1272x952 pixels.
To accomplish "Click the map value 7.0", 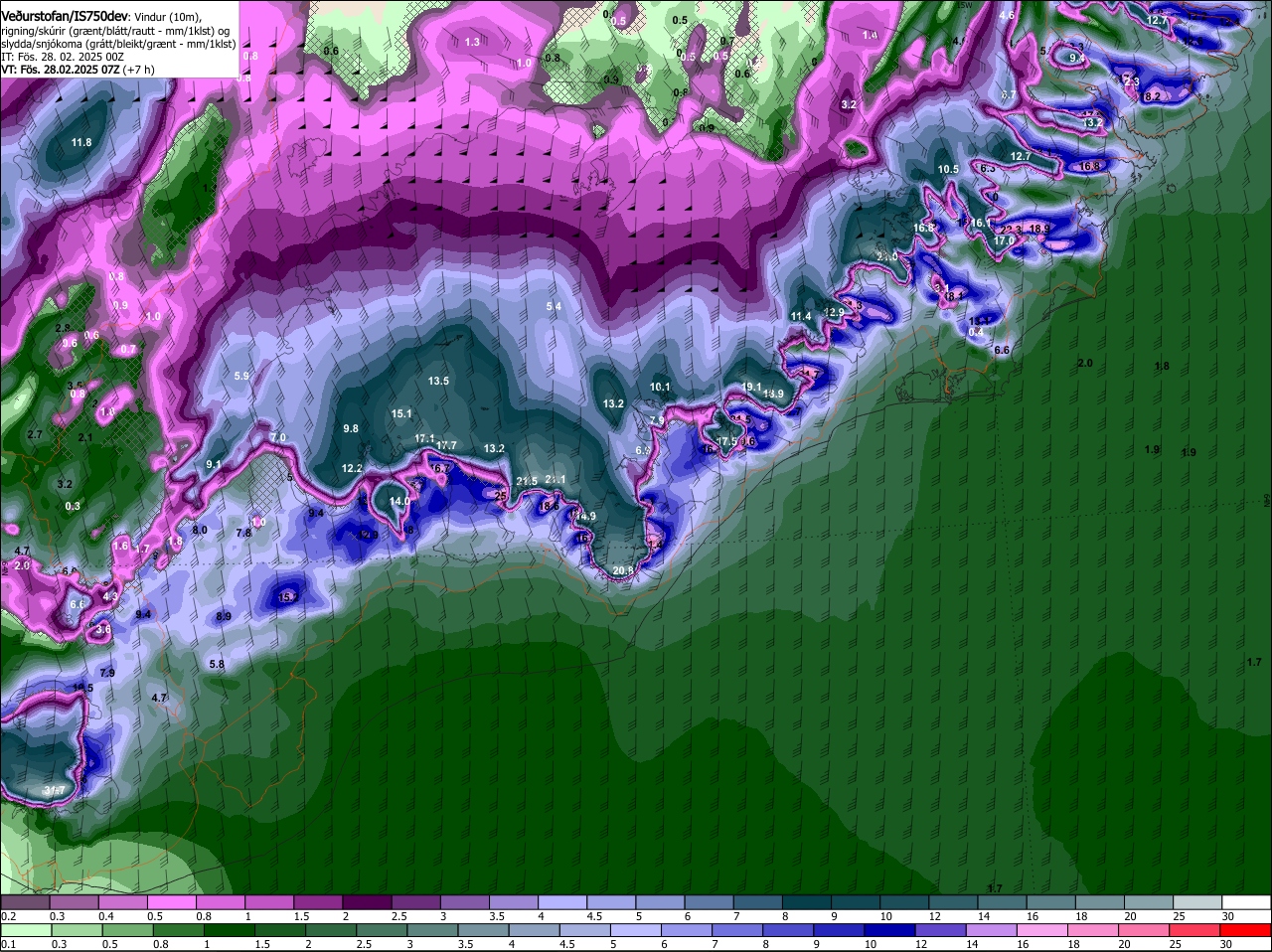I will point(277,437).
